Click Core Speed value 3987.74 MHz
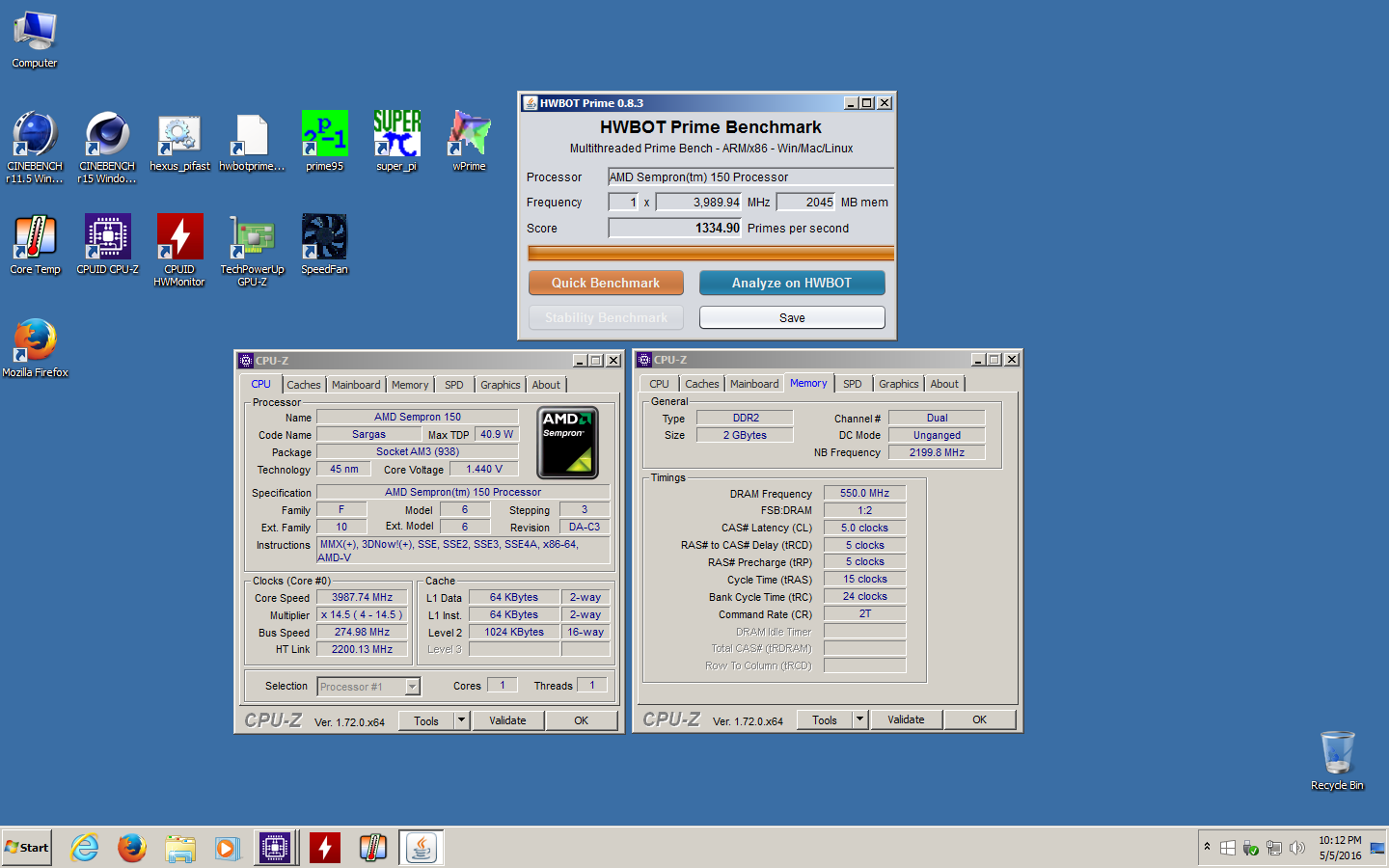 point(362,597)
